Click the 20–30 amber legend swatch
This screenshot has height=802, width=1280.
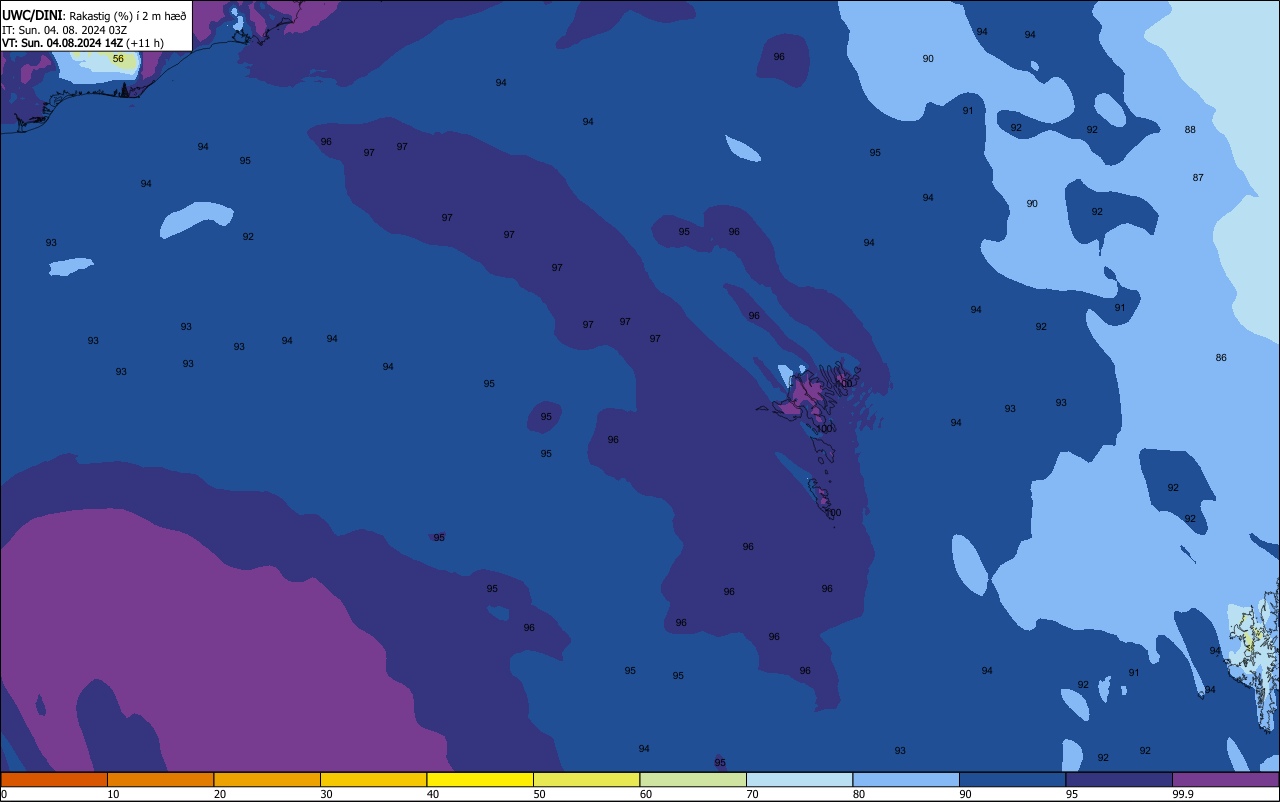click(267, 779)
